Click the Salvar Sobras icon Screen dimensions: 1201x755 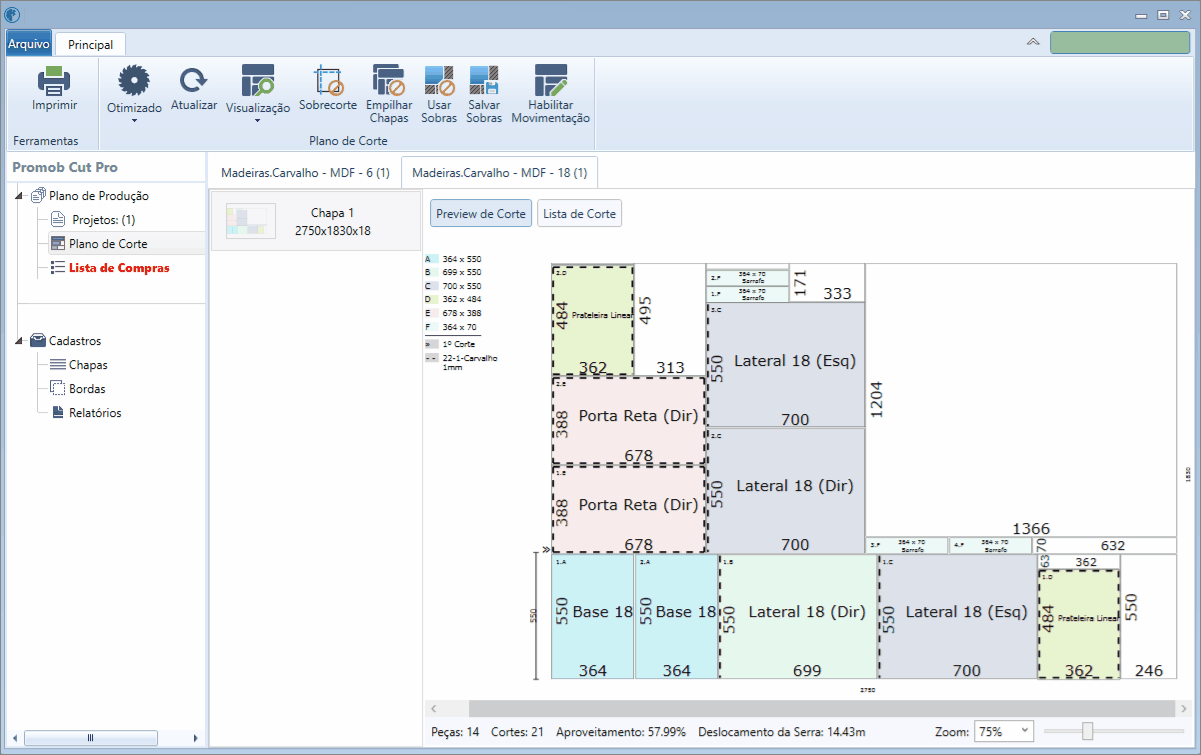[x=484, y=80]
